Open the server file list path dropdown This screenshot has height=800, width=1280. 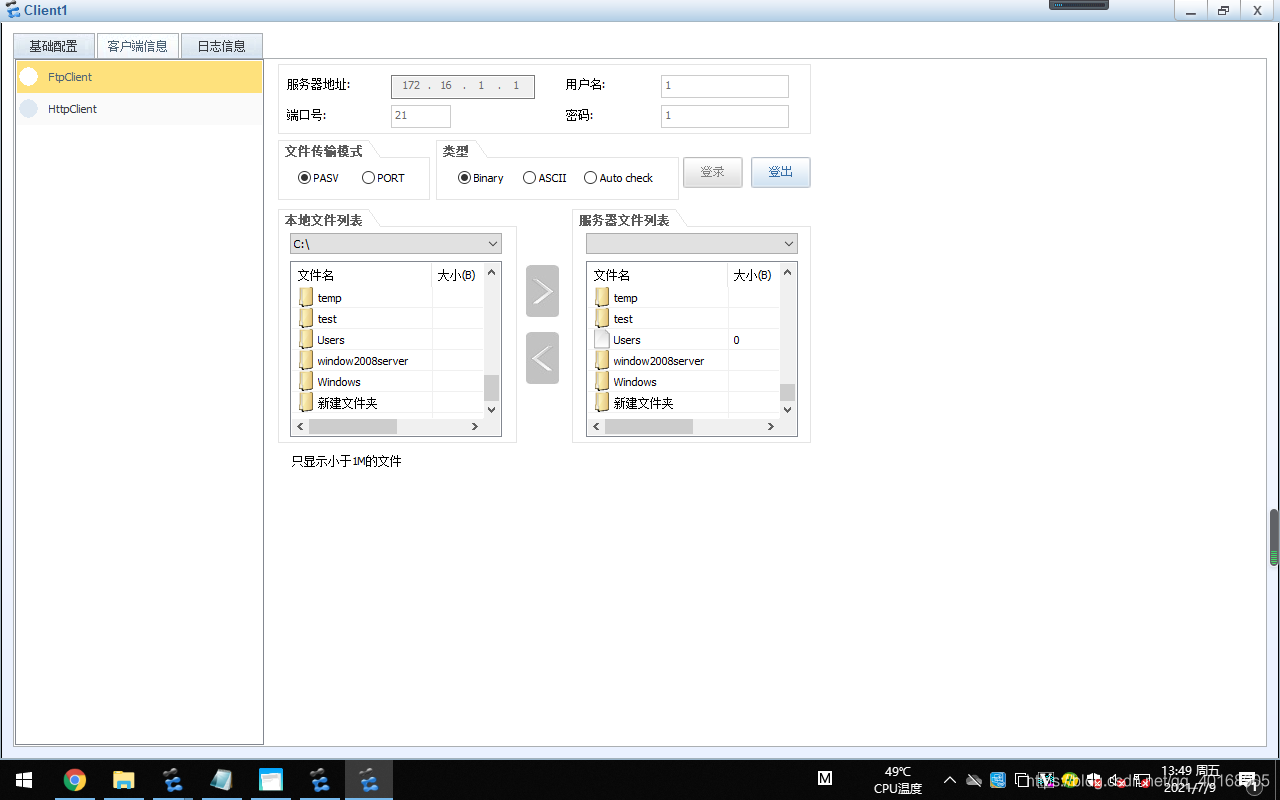pyautogui.click(x=692, y=244)
